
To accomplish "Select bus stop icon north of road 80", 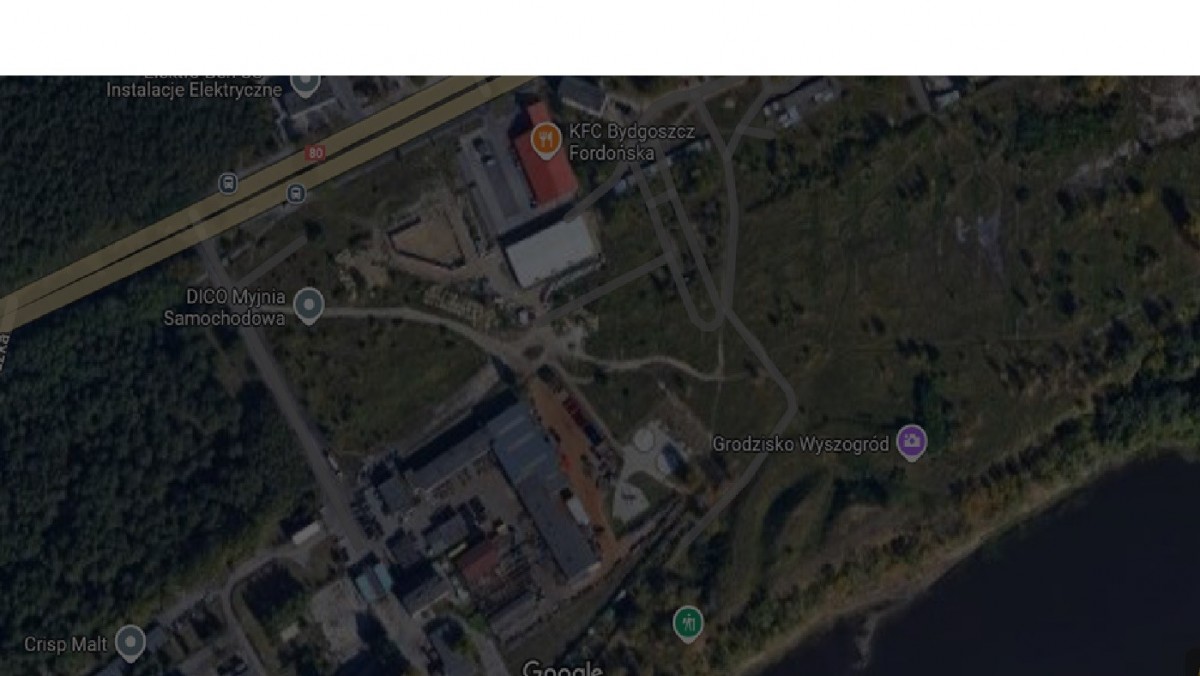I will pos(228,184).
